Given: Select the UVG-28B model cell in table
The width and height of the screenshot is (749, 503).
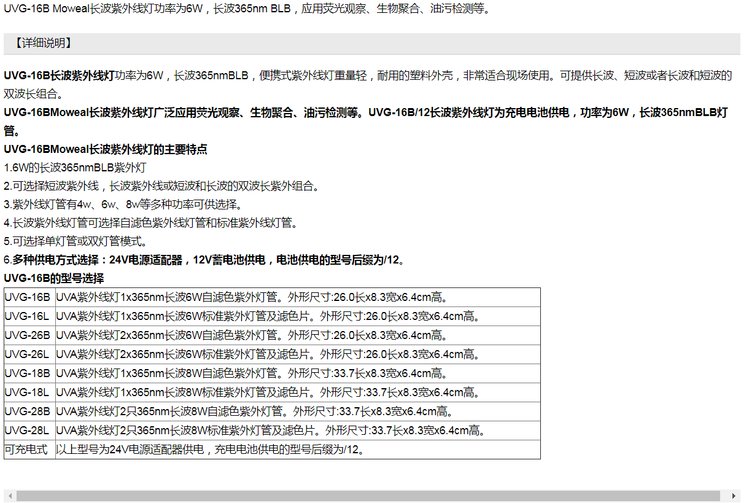Looking at the screenshot, I should [x=27, y=411].
